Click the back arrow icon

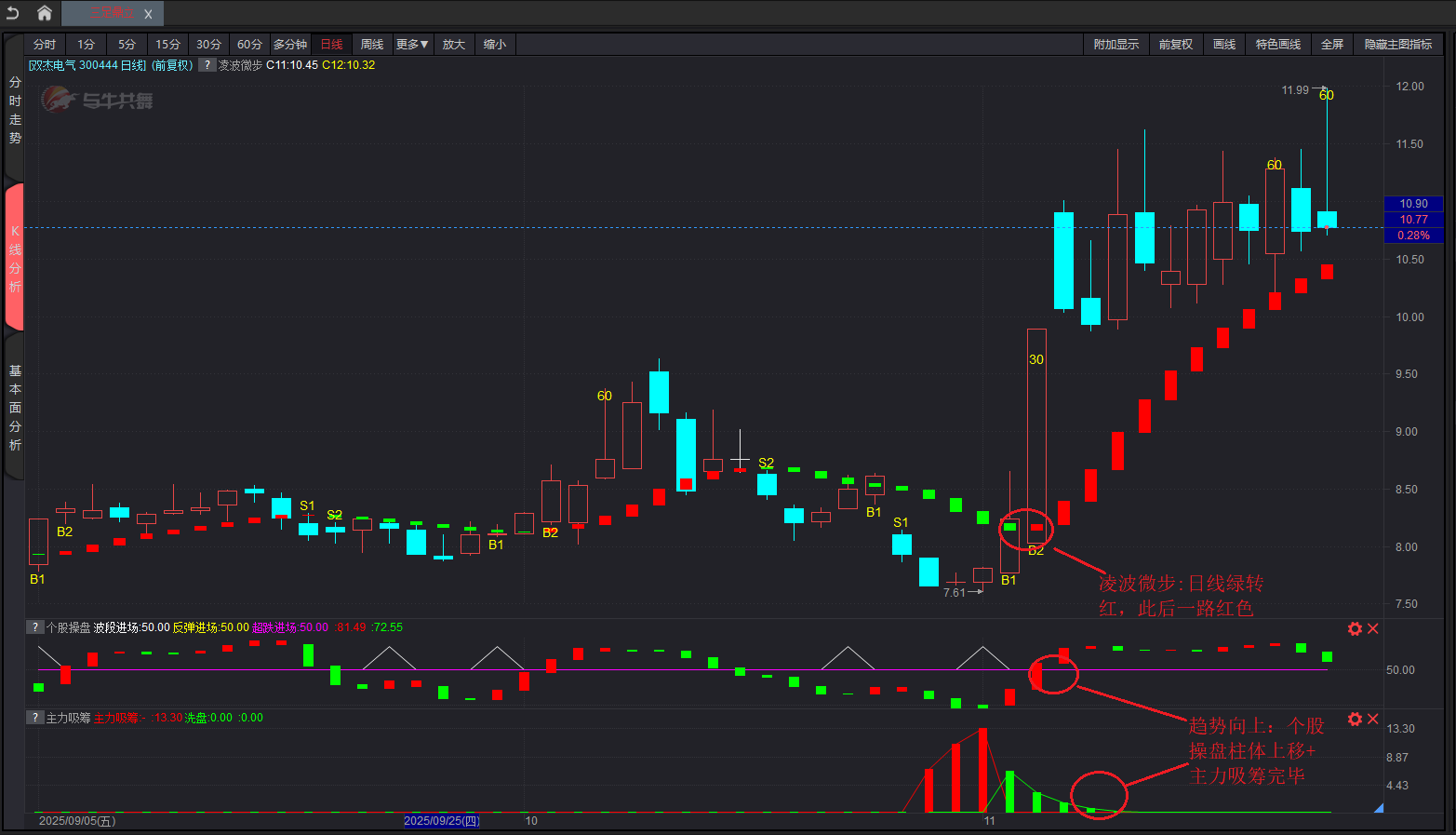pyautogui.click(x=13, y=13)
